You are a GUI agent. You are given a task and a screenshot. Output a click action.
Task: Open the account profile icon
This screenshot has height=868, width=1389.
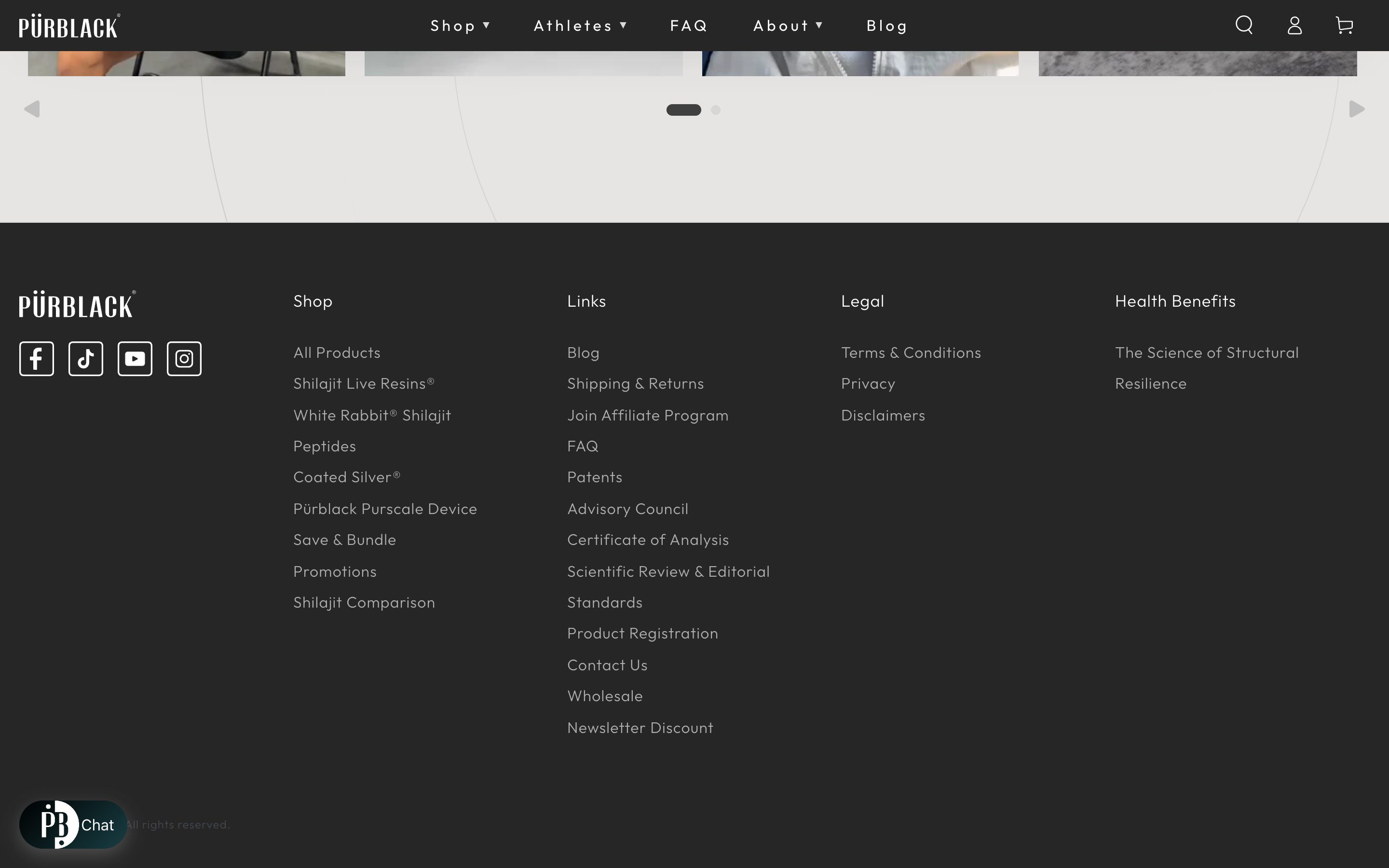click(x=1294, y=25)
